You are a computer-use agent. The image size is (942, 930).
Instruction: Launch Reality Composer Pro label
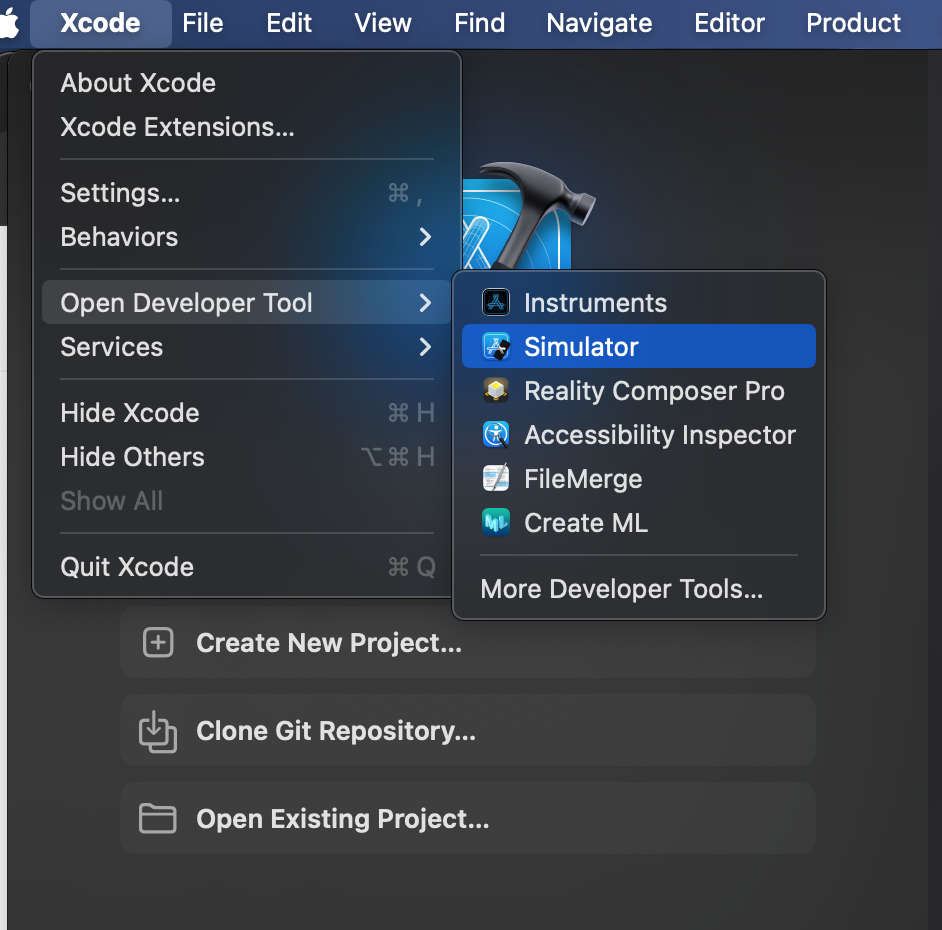[x=654, y=391]
